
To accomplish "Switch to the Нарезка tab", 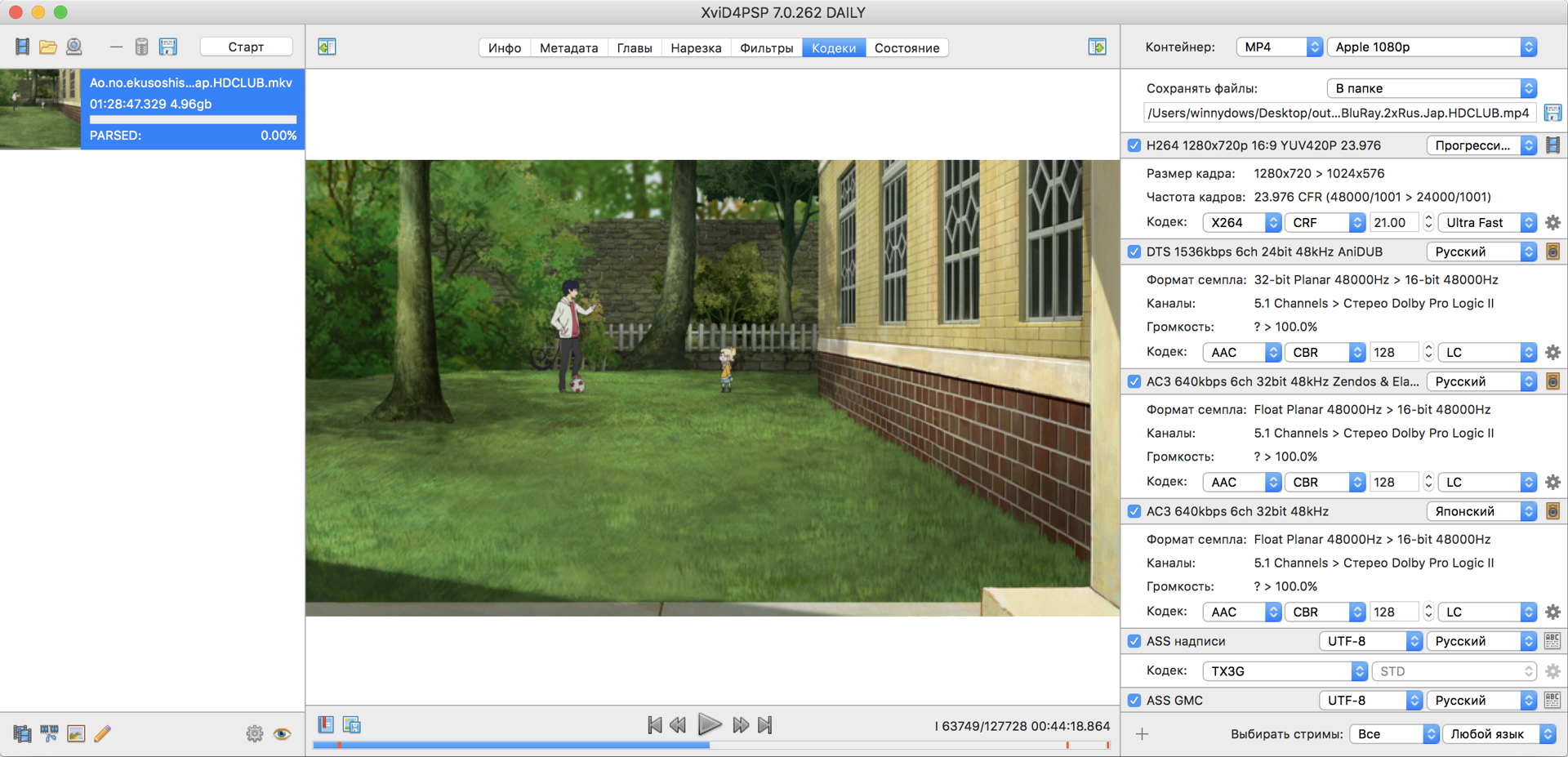I will (696, 47).
